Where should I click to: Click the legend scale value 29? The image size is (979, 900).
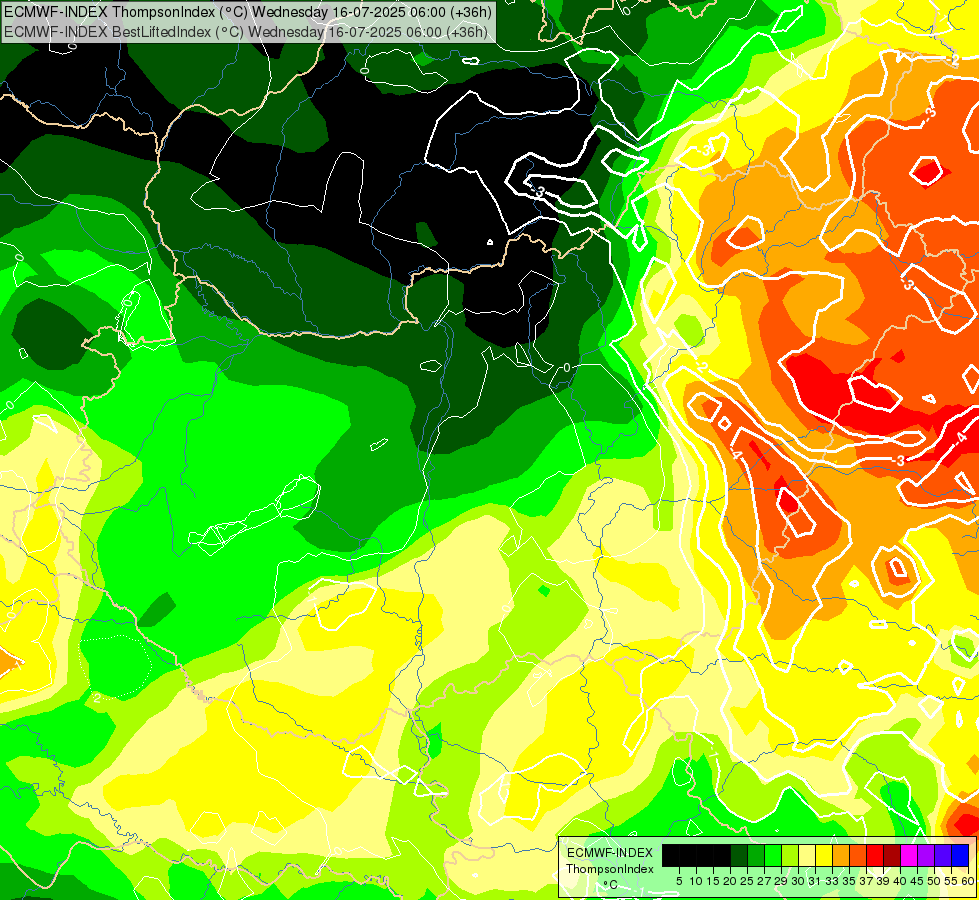point(781,881)
